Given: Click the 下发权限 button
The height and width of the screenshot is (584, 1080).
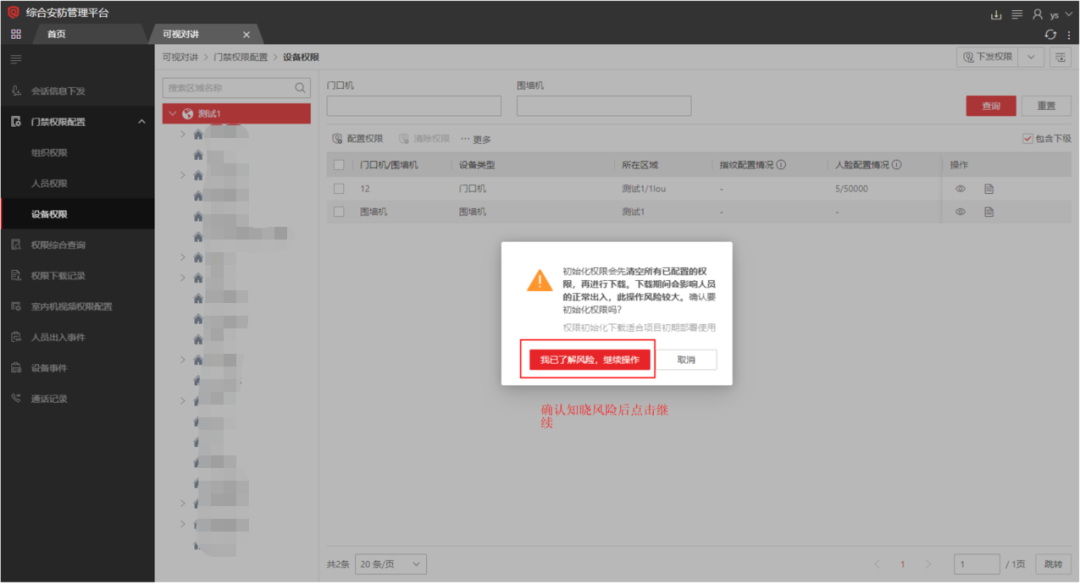Looking at the screenshot, I should (x=988, y=57).
